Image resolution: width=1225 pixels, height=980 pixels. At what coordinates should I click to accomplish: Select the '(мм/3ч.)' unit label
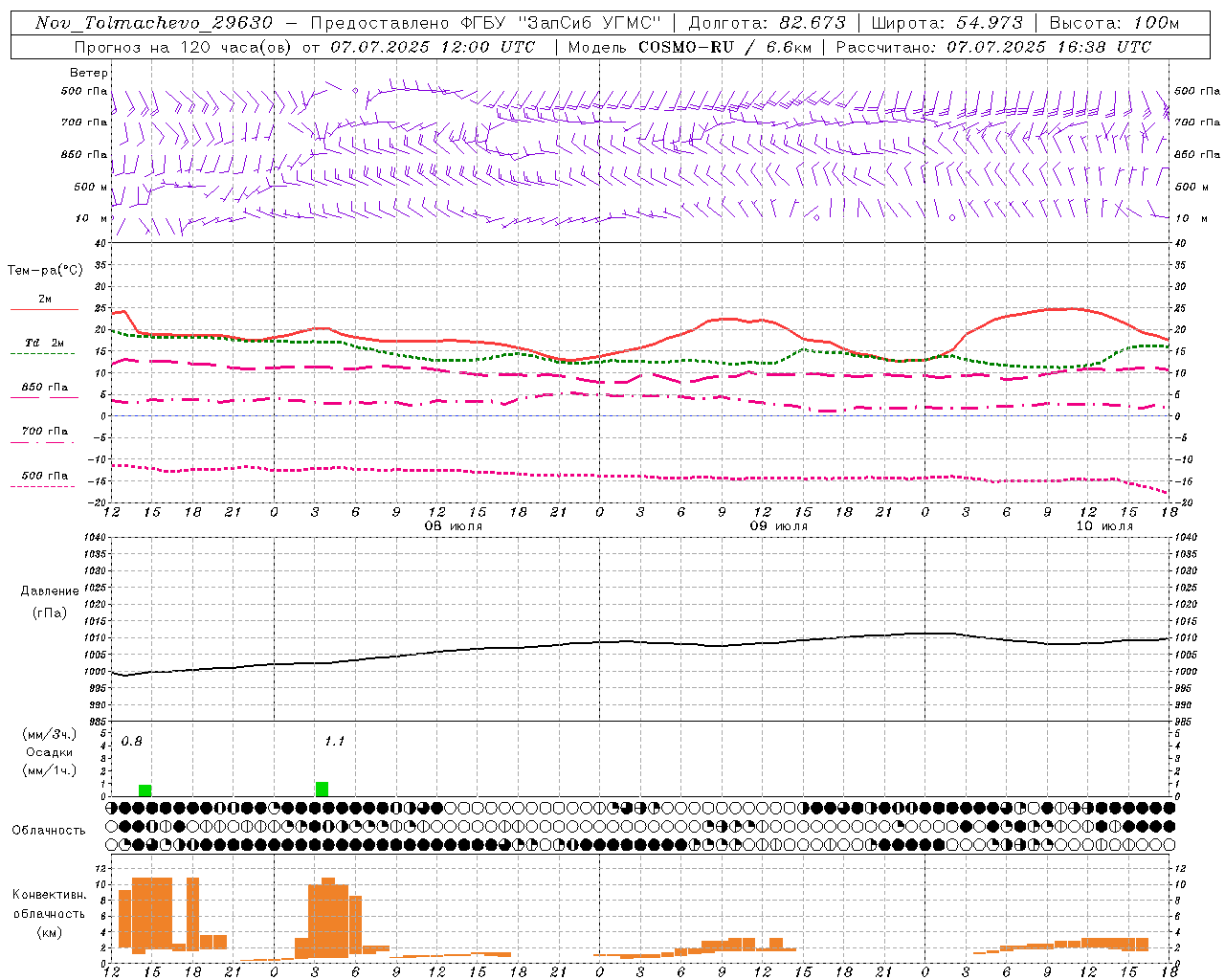(50, 734)
